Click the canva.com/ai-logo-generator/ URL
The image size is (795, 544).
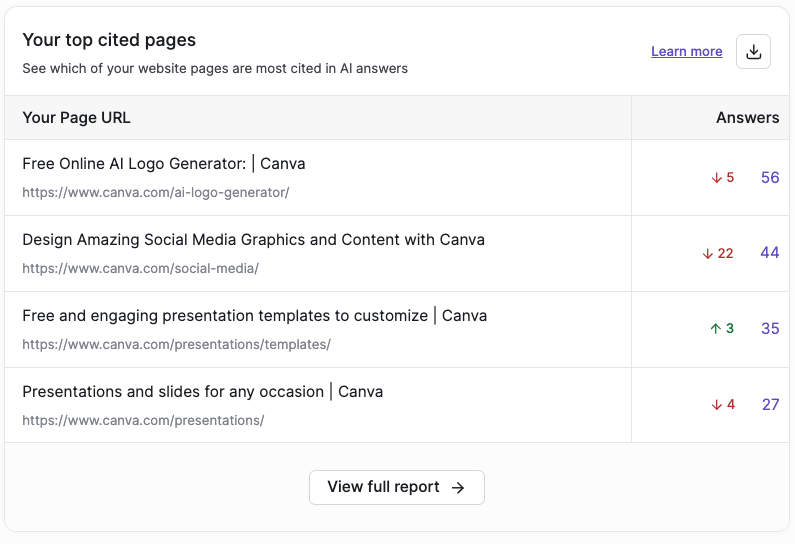[156, 193]
